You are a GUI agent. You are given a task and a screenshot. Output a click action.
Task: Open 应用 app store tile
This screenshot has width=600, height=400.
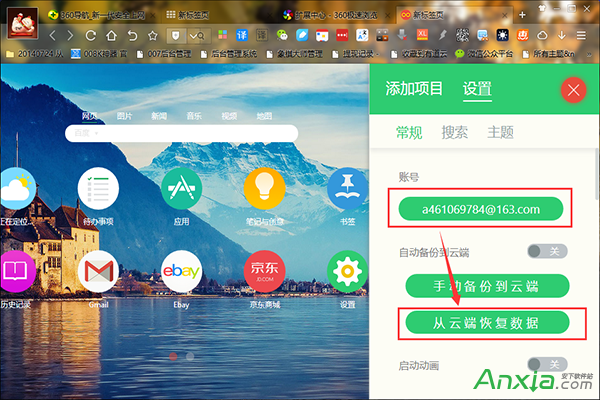pyautogui.click(x=181, y=188)
